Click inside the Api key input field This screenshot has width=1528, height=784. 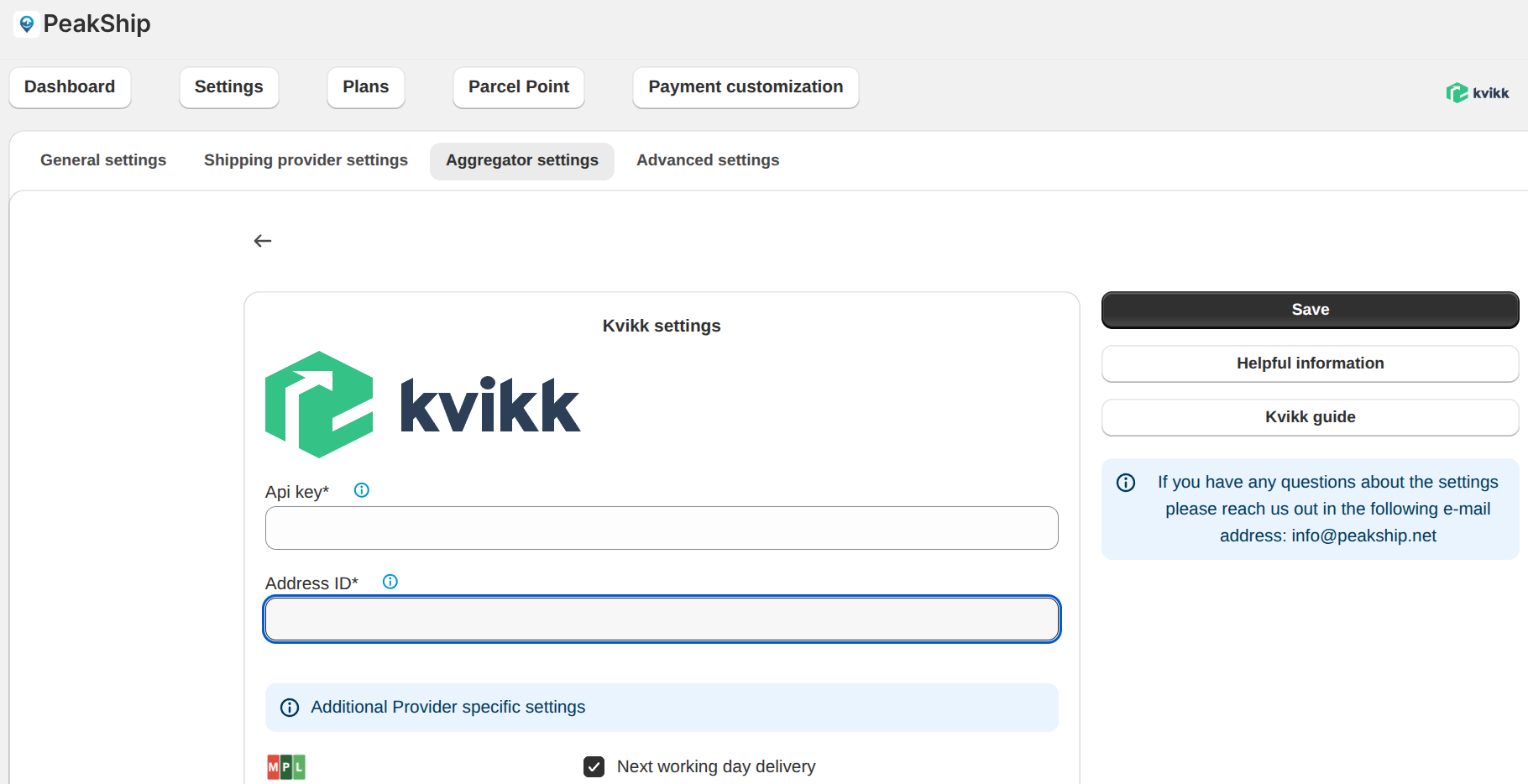pos(662,528)
